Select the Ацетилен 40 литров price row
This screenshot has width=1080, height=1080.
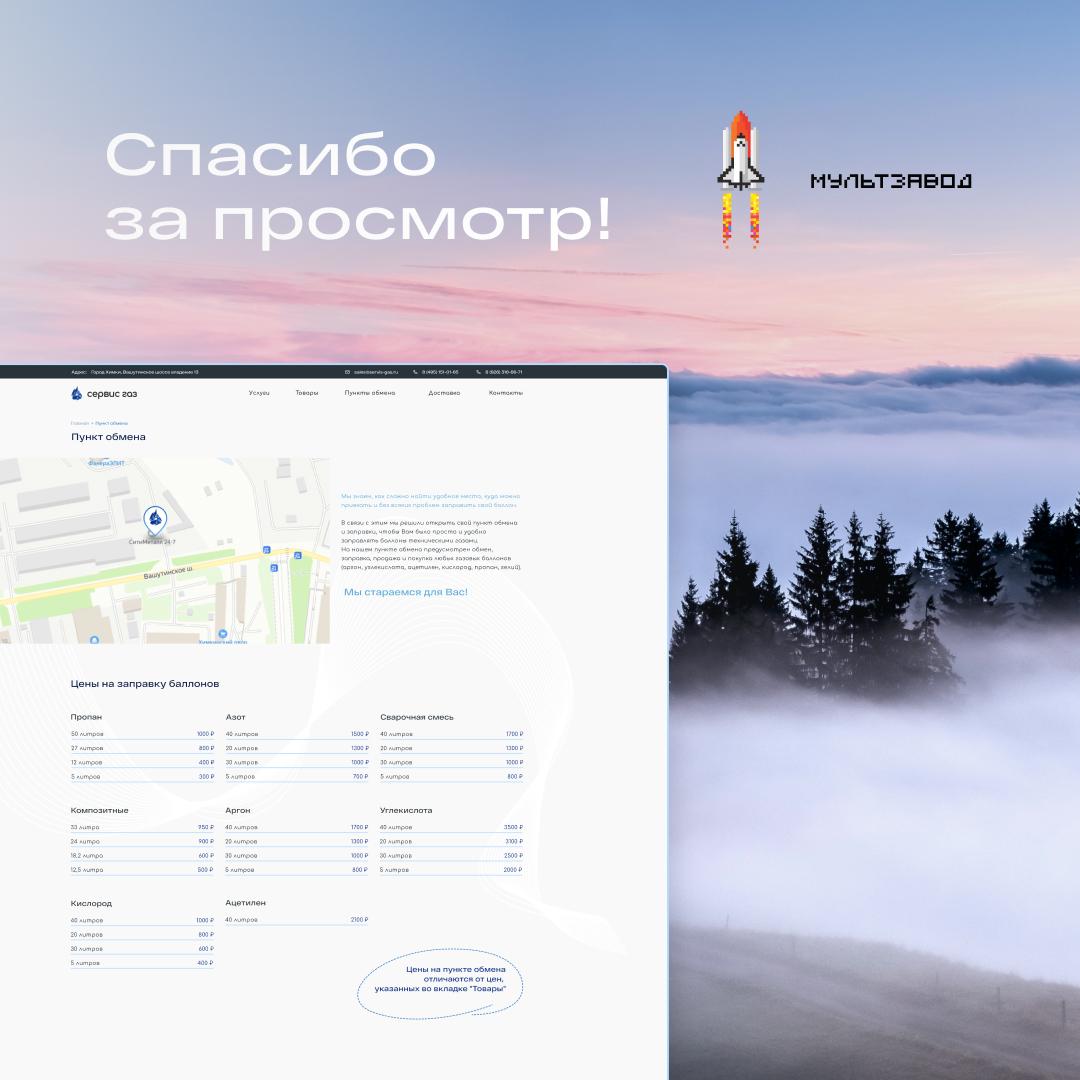[296, 920]
